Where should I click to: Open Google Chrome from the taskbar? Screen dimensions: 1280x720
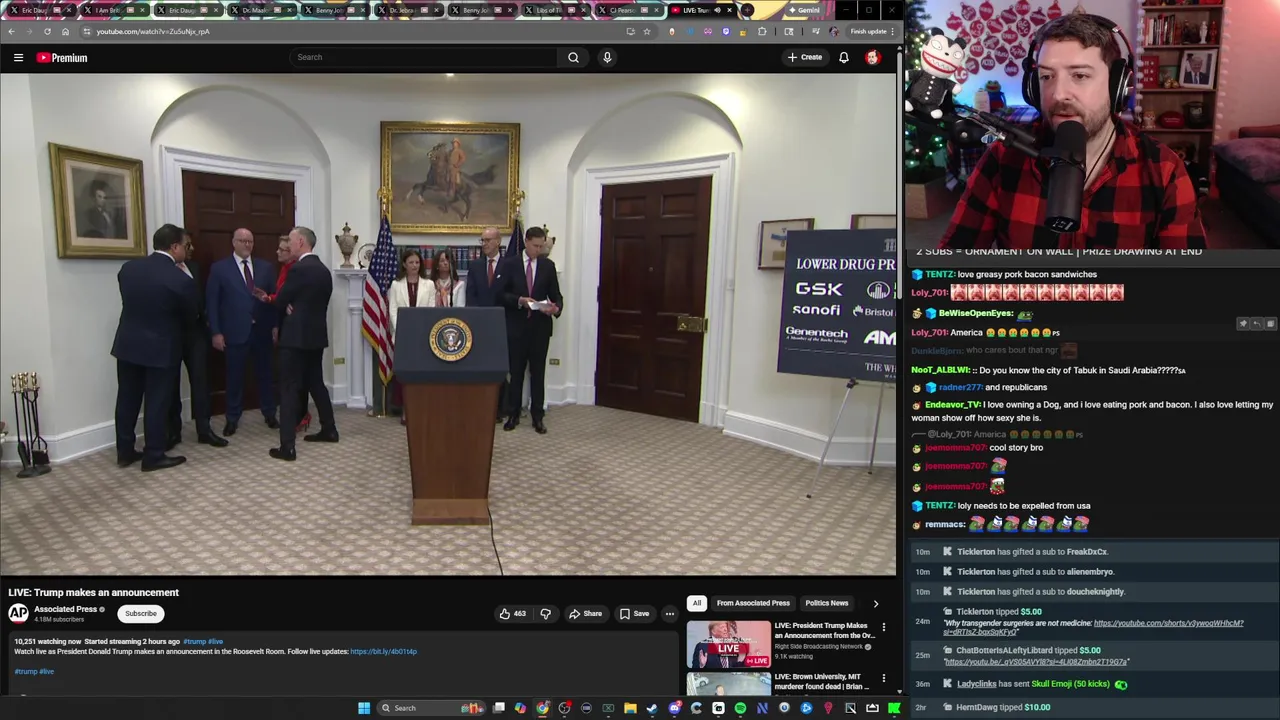pos(542,708)
